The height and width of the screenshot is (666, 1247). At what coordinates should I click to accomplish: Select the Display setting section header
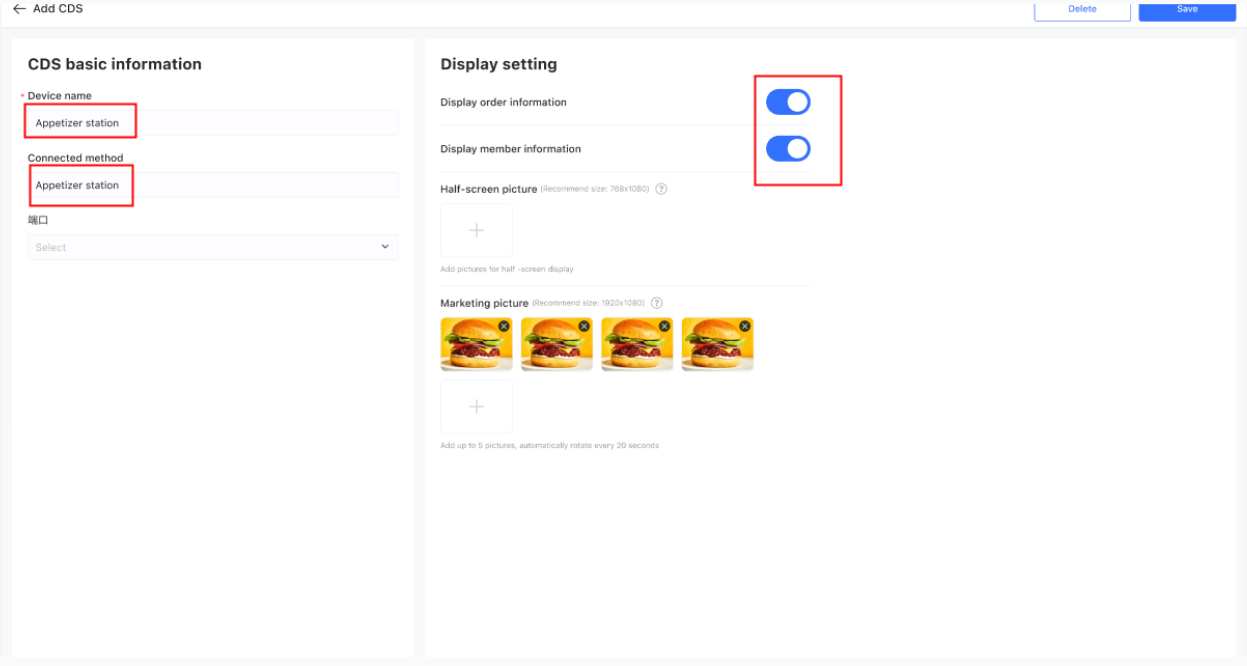click(x=498, y=64)
